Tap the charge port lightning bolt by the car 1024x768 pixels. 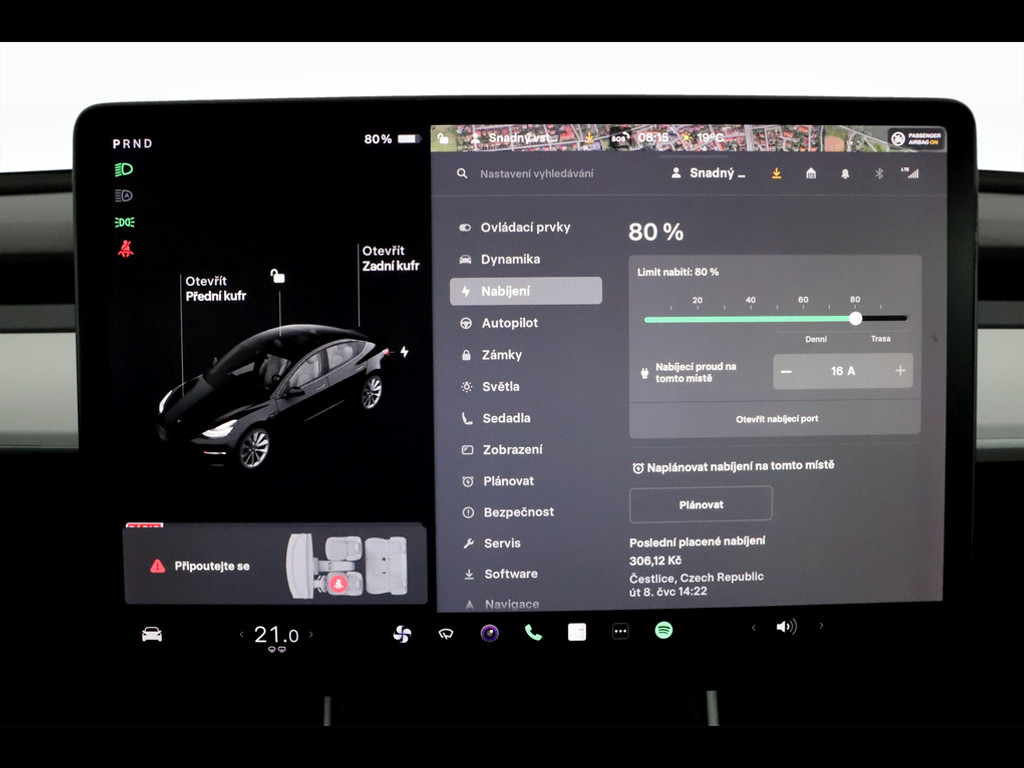[x=404, y=352]
